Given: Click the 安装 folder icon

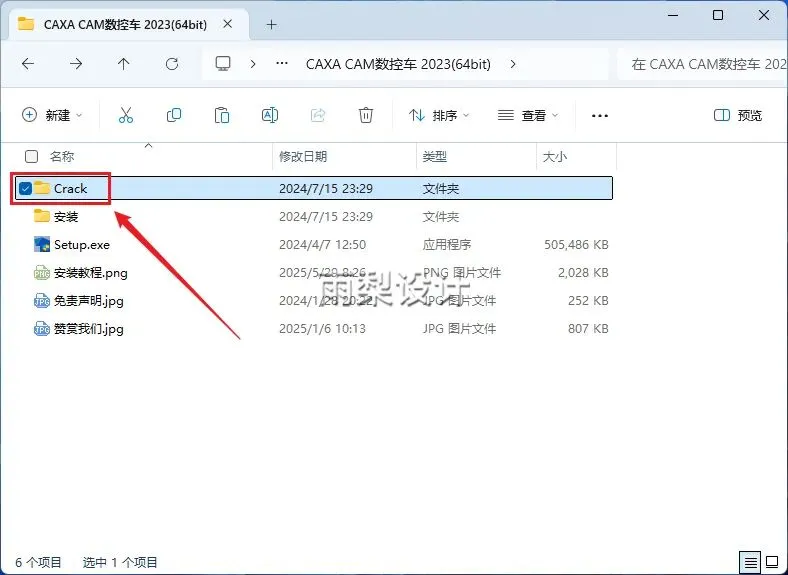Looking at the screenshot, I should (x=42, y=216).
